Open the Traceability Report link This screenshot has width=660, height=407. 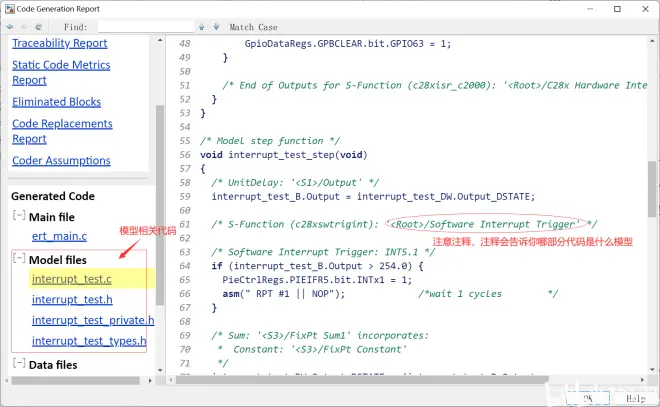(60, 43)
